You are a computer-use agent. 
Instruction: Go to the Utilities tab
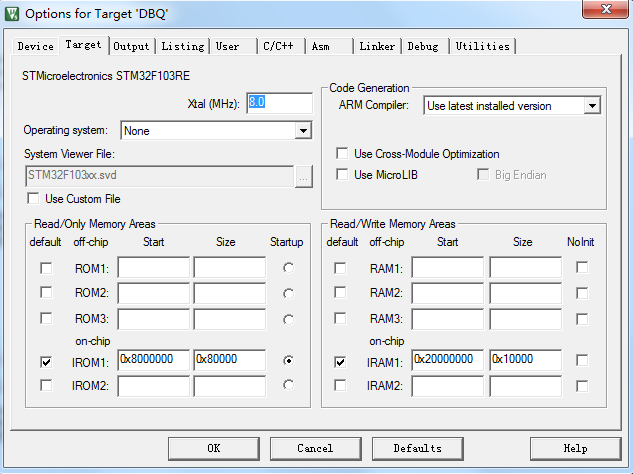pyautogui.click(x=482, y=46)
